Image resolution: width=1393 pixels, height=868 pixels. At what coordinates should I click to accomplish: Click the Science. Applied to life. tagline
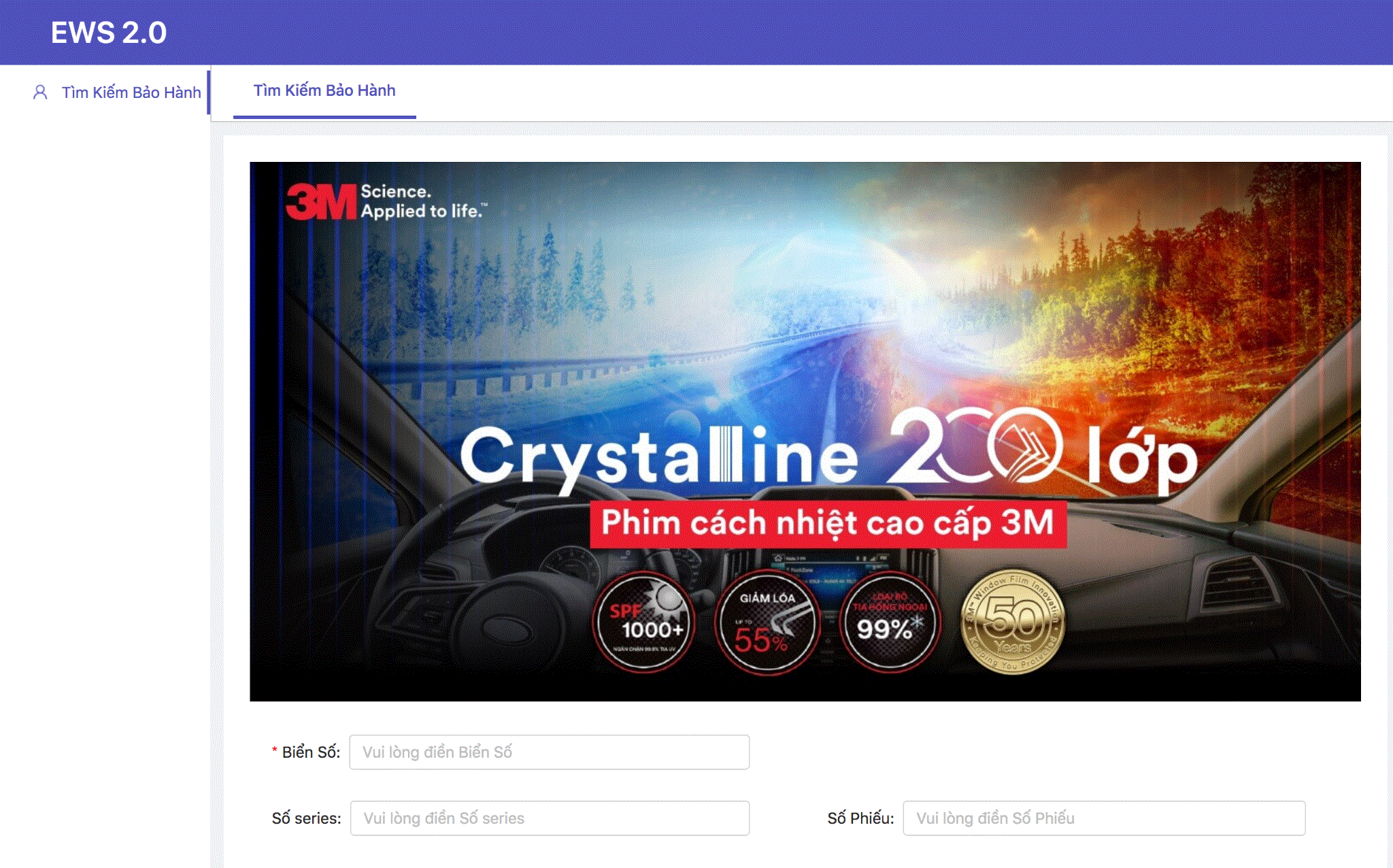click(x=423, y=201)
